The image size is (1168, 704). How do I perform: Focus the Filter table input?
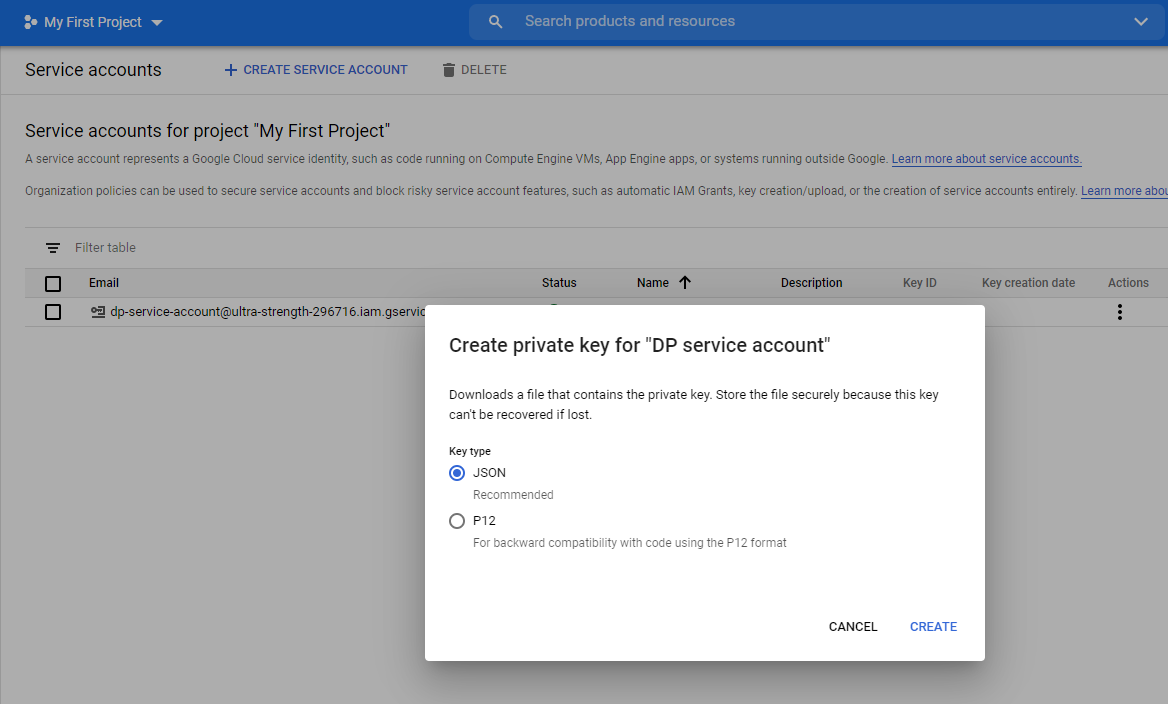105,247
